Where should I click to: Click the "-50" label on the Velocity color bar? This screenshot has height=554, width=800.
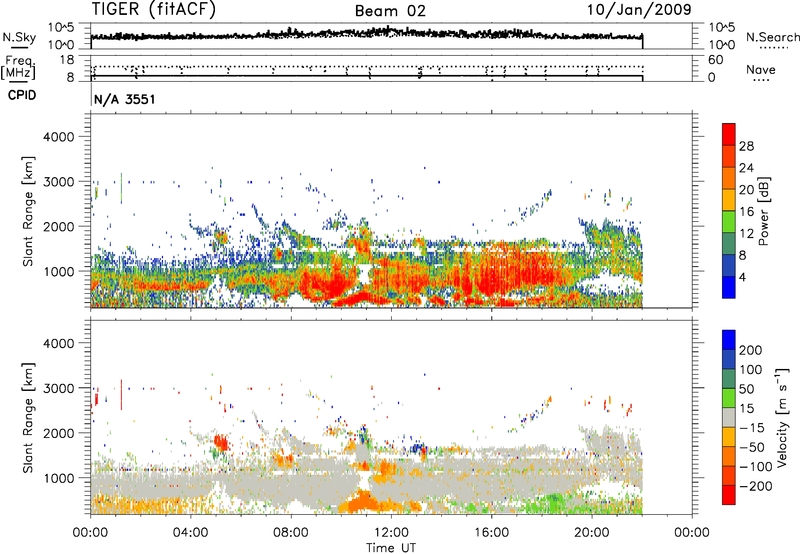(752, 448)
